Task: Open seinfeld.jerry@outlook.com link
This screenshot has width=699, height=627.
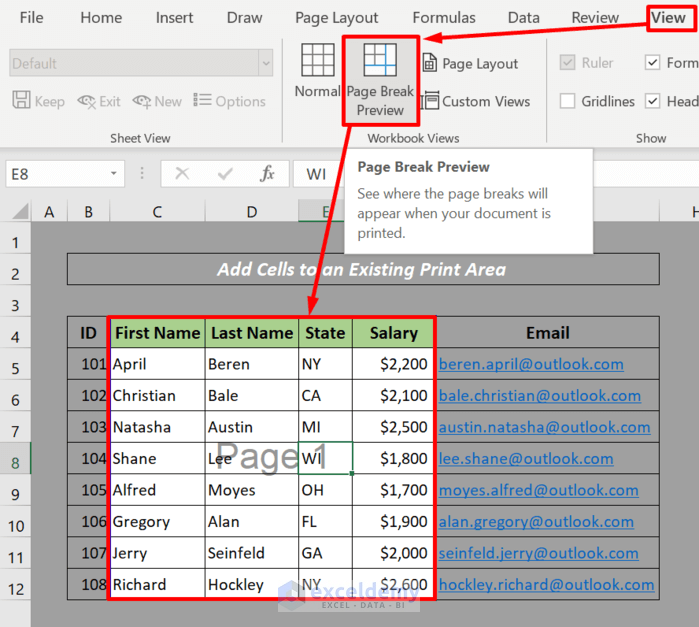Action: coord(539,553)
